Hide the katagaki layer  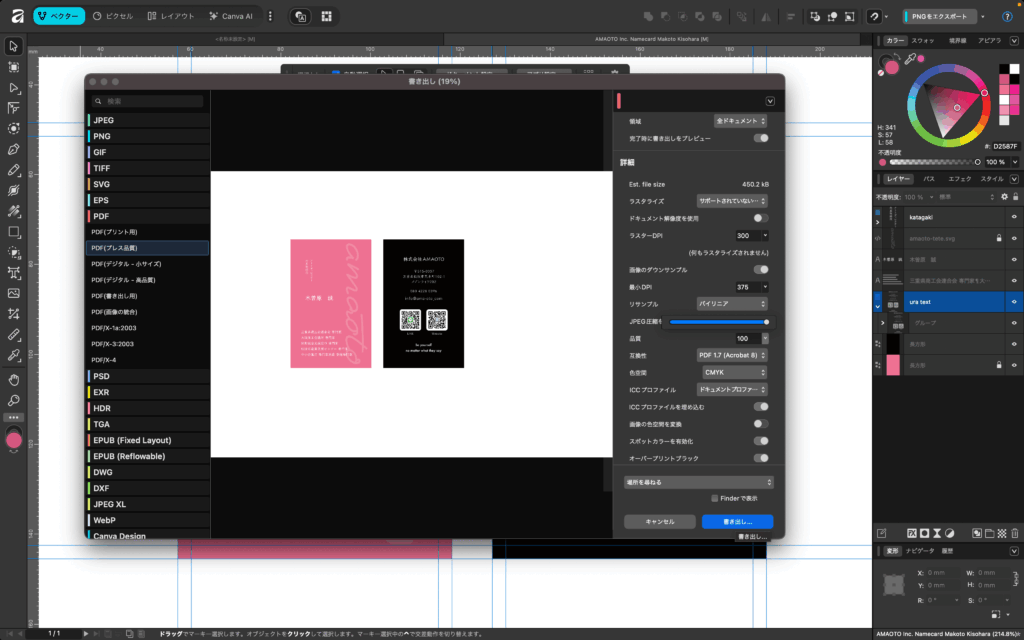point(1013,216)
